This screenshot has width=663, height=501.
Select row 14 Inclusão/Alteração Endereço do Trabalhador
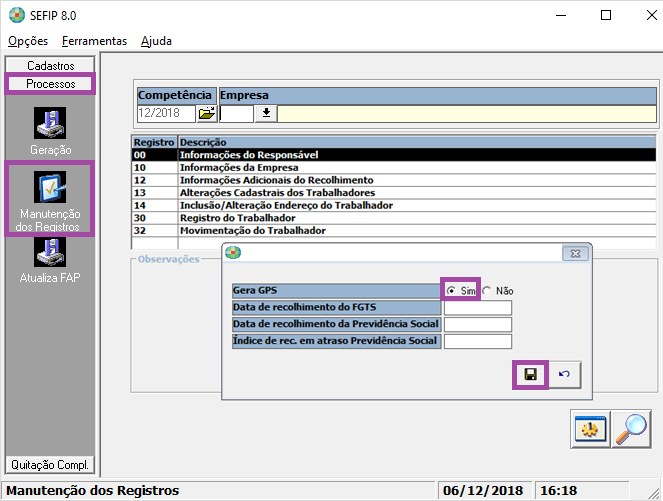click(x=394, y=205)
